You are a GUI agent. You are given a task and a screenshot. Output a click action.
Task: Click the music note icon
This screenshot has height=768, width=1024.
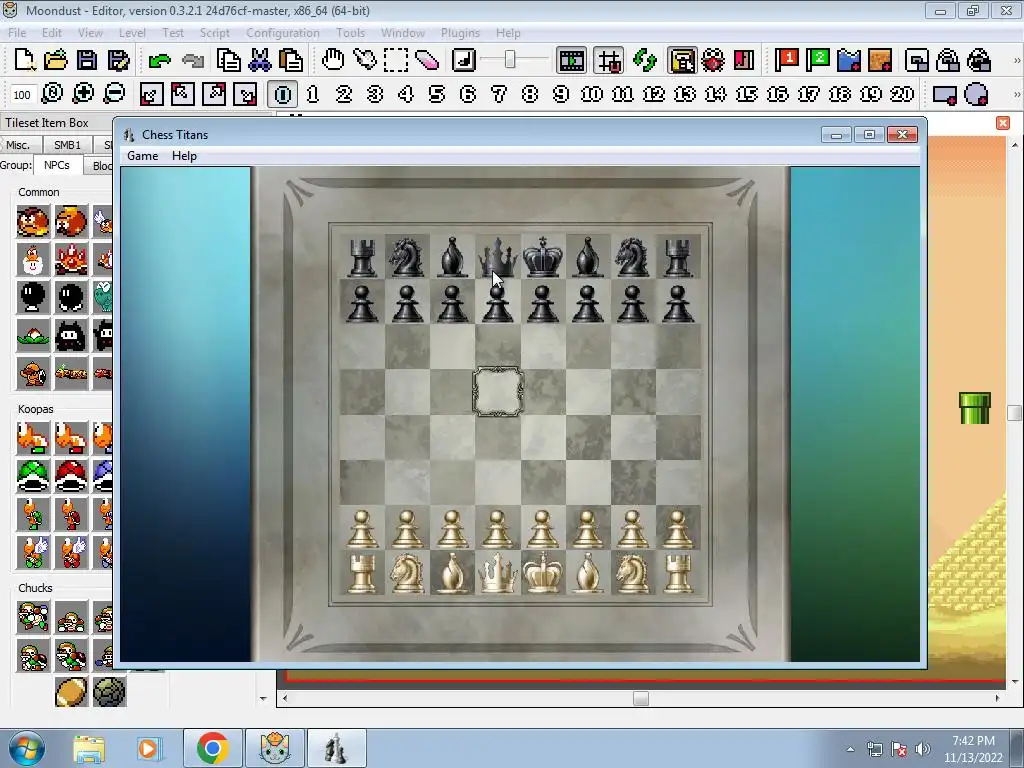pos(464,60)
